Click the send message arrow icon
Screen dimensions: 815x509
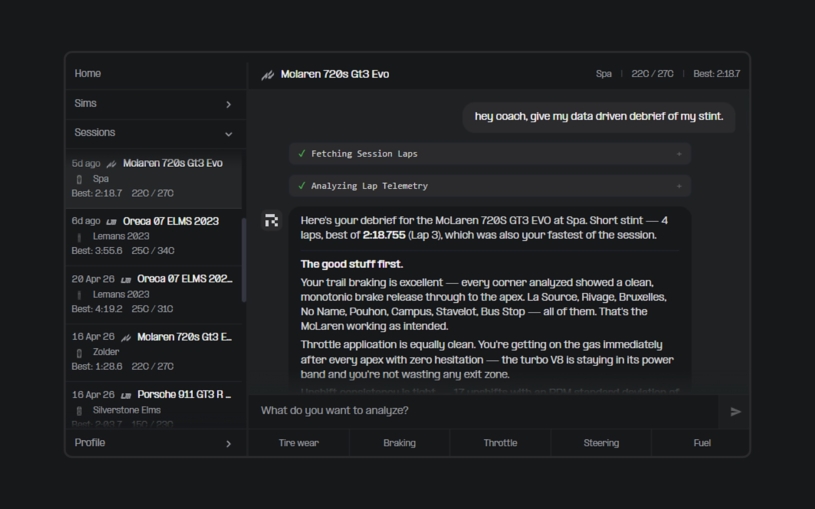pos(735,412)
